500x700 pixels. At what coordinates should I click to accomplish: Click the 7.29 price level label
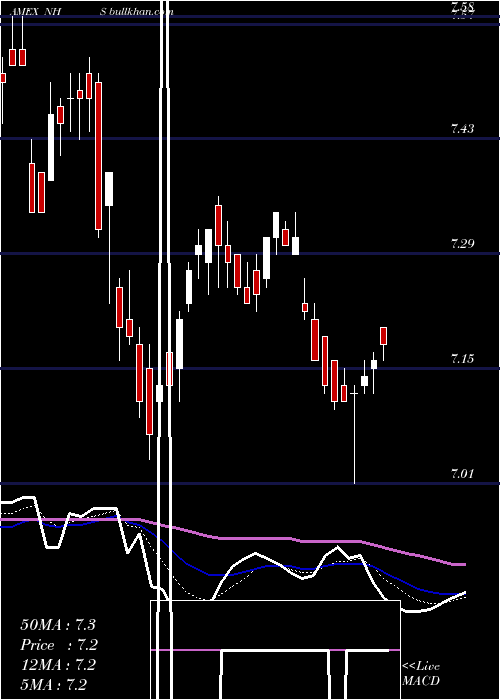(462, 244)
